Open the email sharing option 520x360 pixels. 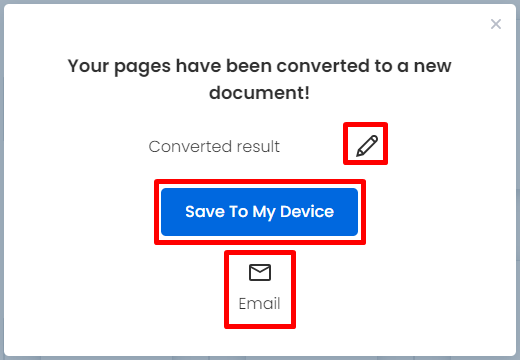(260, 287)
